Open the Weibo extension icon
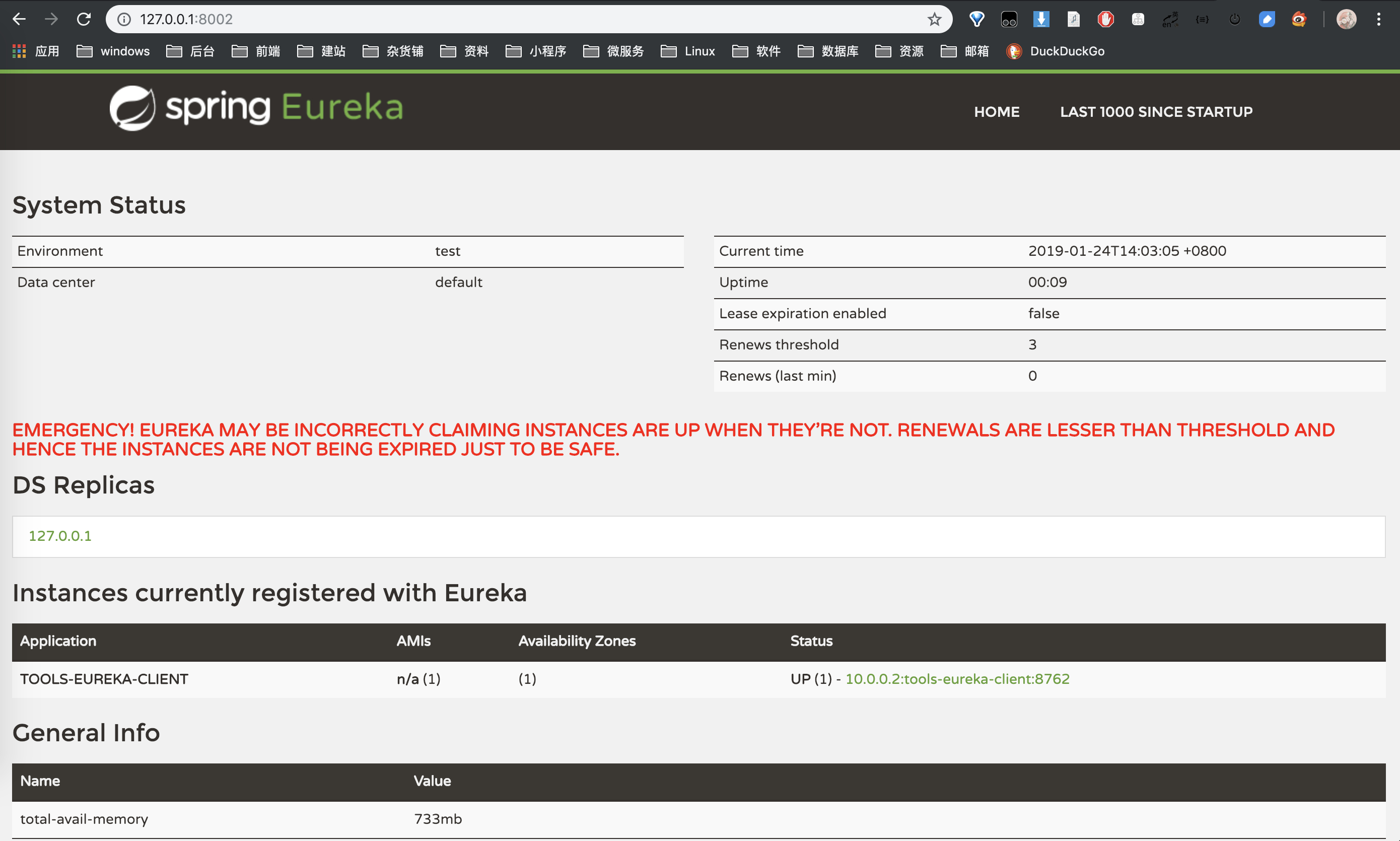Screen dimensions: 1400x841 click(x=1299, y=19)
